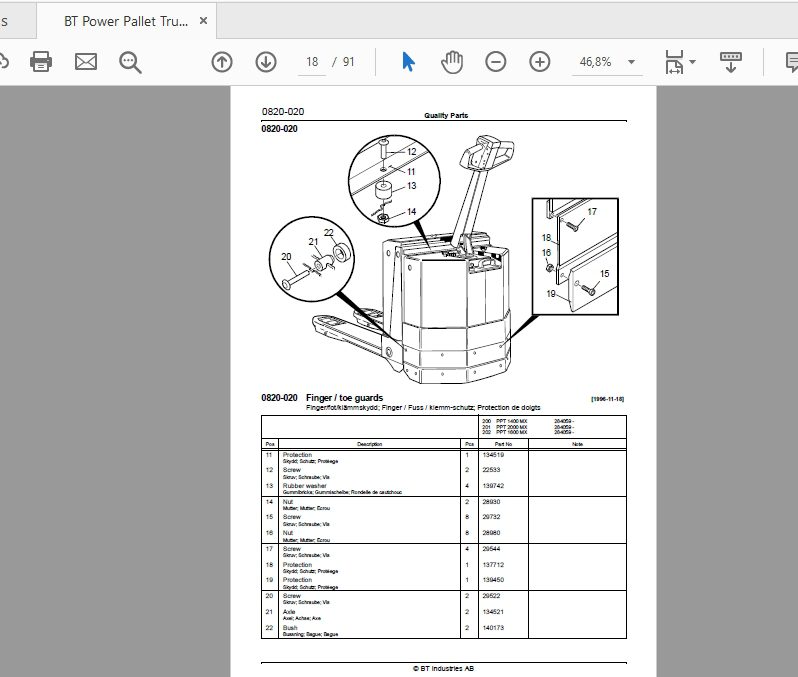The height and width of the screenshot is (677, 798).
Task: Activate the hand pan tool
Action: pyautogui.click(x=452, y=62)
